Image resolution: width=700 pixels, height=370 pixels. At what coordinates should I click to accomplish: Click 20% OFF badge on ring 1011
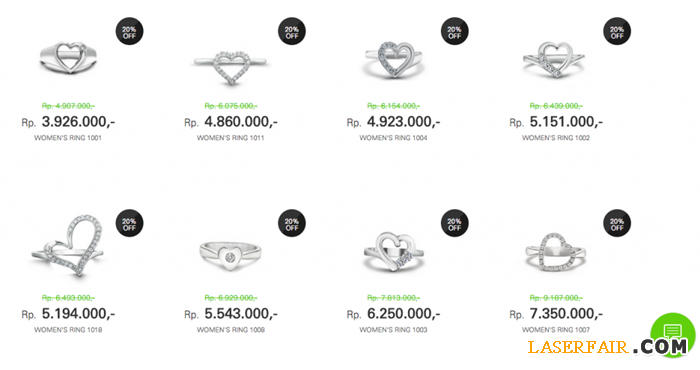click(x=292, y=31)
